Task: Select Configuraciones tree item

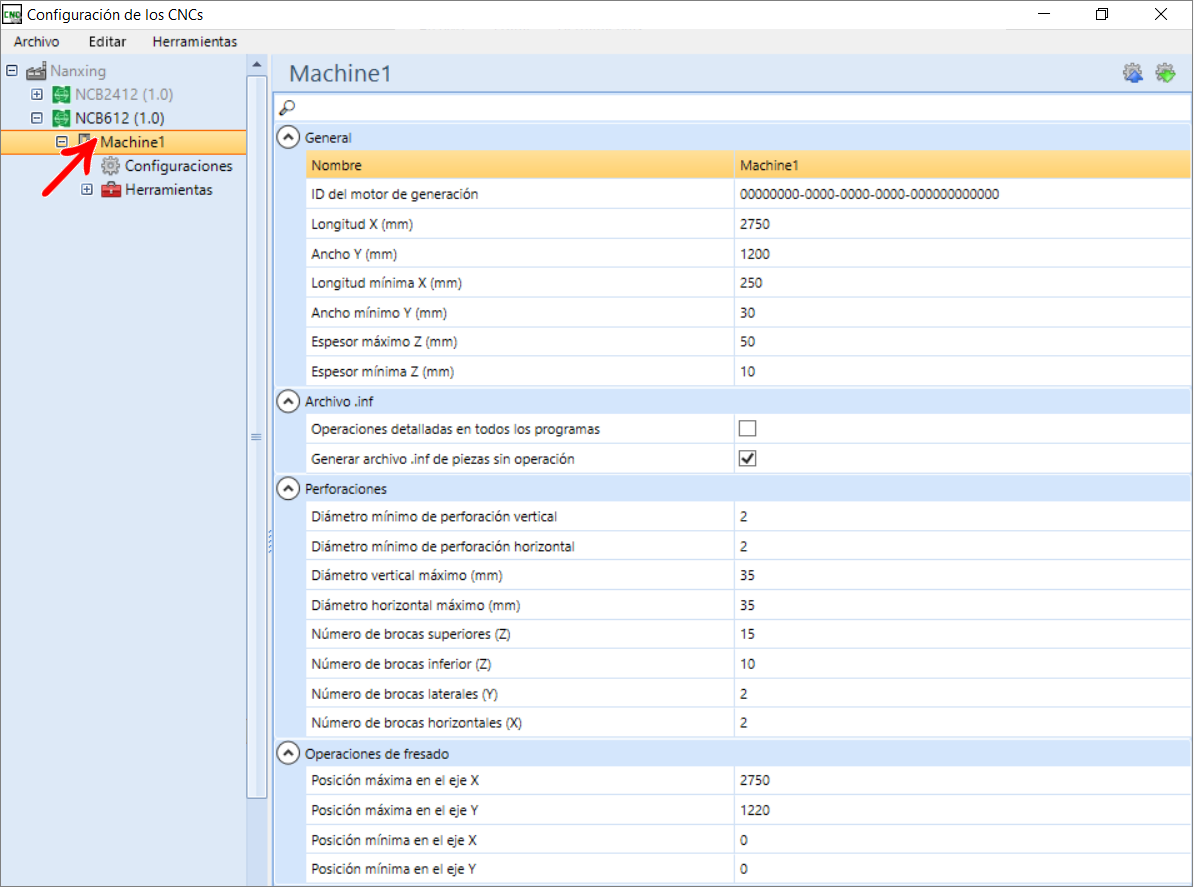Action: tap(178, 165)
